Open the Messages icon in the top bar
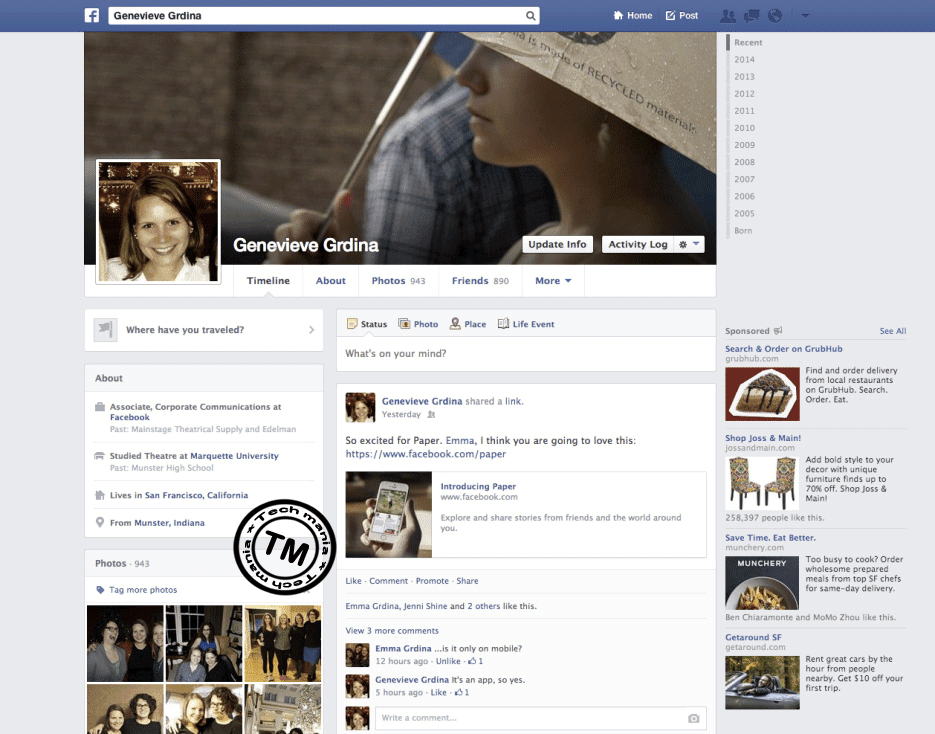This screenshot has width=935, height=734. [x=750, y=15]
